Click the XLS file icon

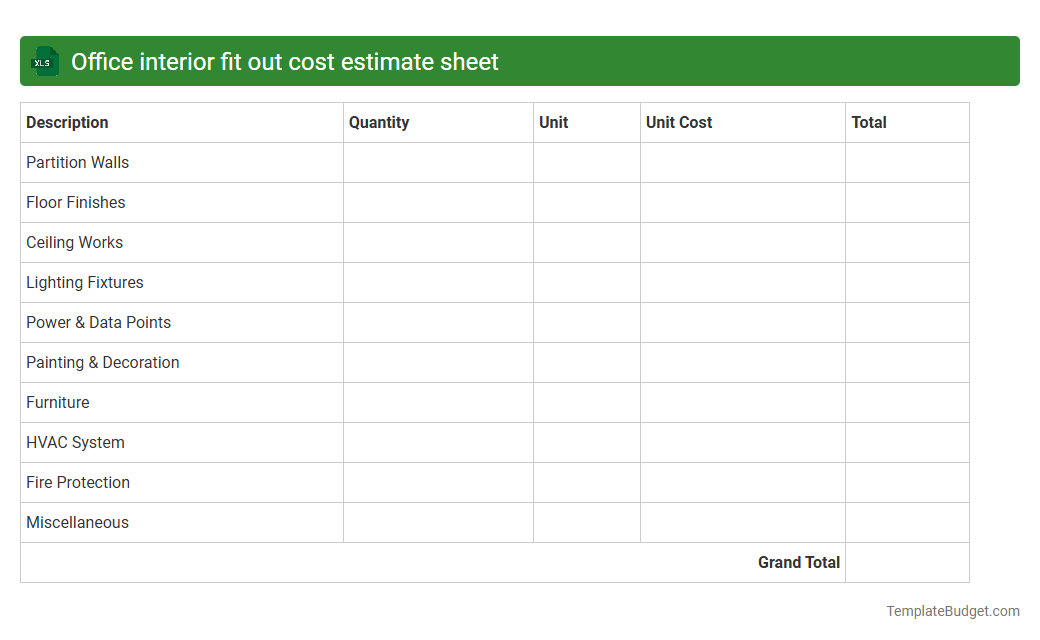(44, 61)
